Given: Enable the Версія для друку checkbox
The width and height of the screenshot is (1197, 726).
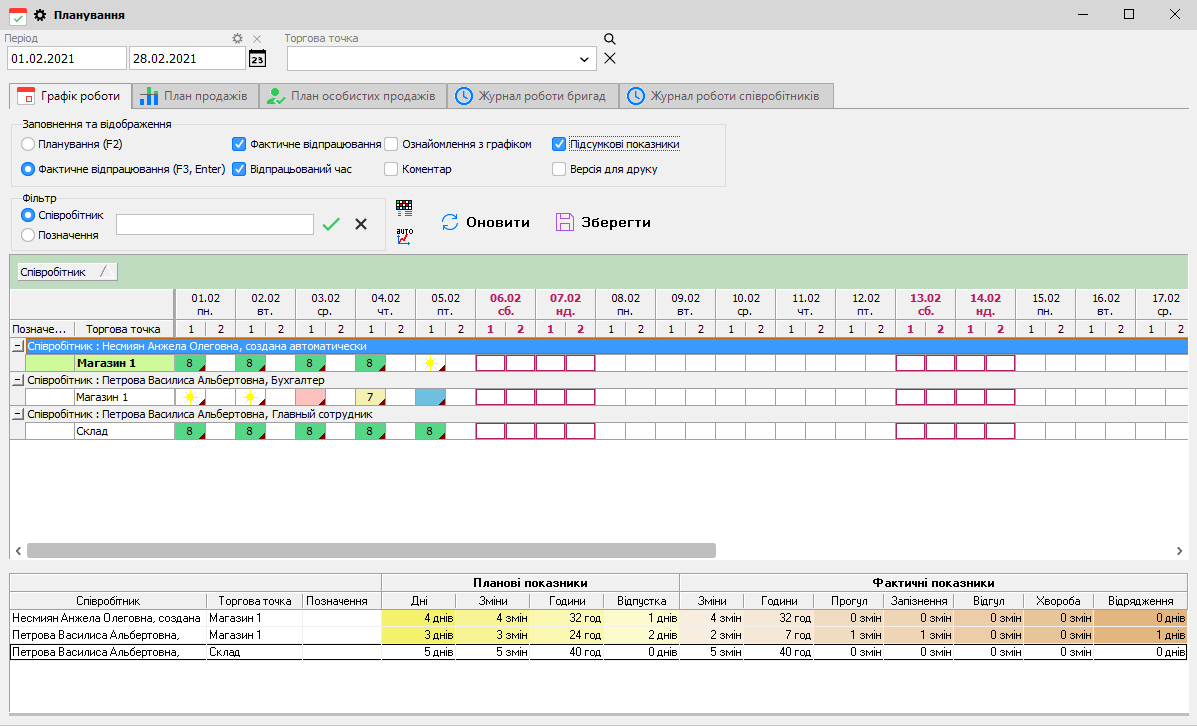Looking at the screenshot, I should click(x=560, y=169).
